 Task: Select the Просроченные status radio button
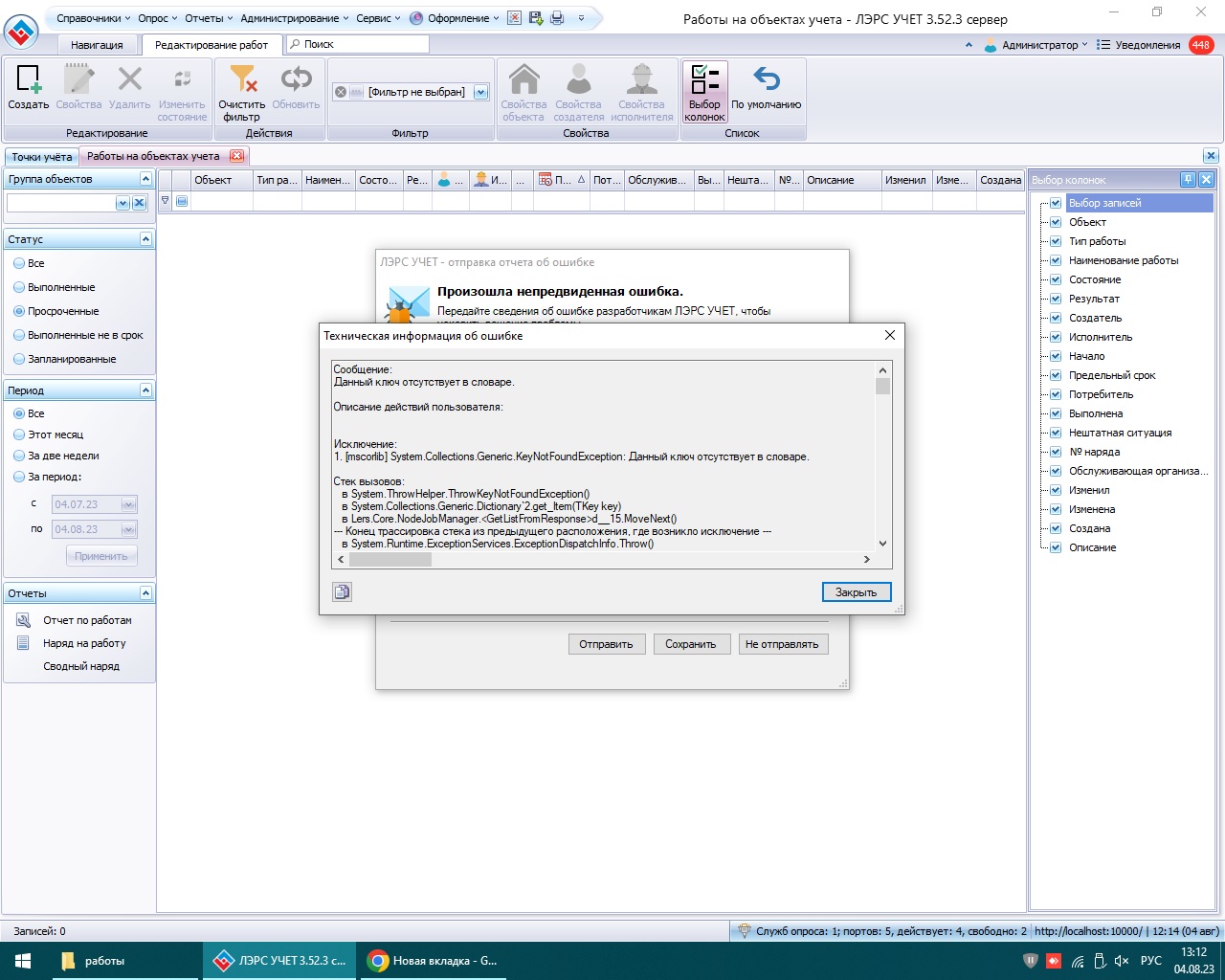click(x=19, y=311)
